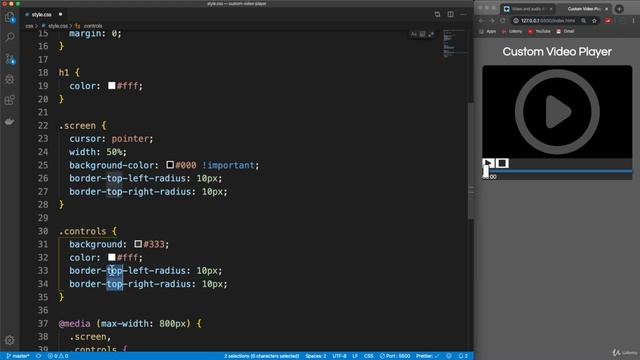The image size is (640, 360).
Task: Bookmark this page with the star icon
Action: [594, 20]
